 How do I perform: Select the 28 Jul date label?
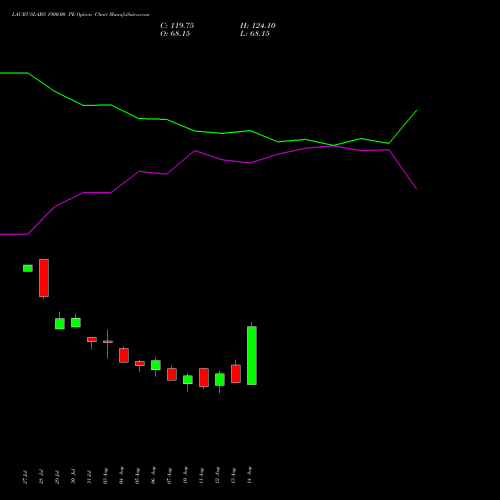(x=41, y=477)
